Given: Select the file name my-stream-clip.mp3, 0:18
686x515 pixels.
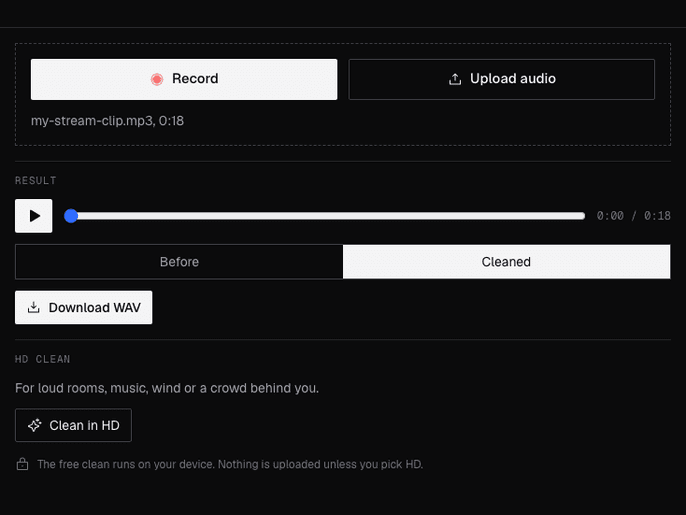Looking at the screenshot, I should click(107, 121).
